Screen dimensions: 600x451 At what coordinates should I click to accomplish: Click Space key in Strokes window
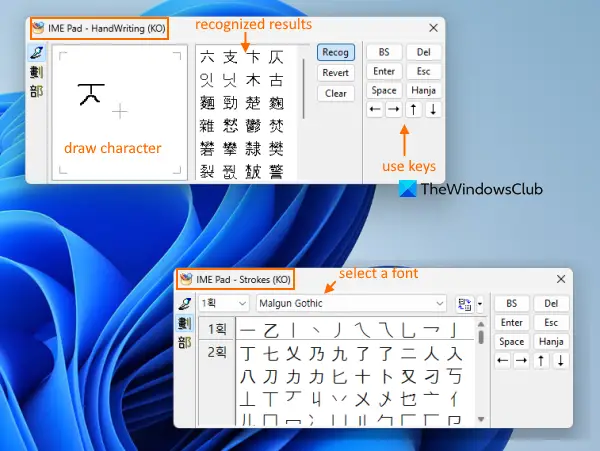click(512, 342)
